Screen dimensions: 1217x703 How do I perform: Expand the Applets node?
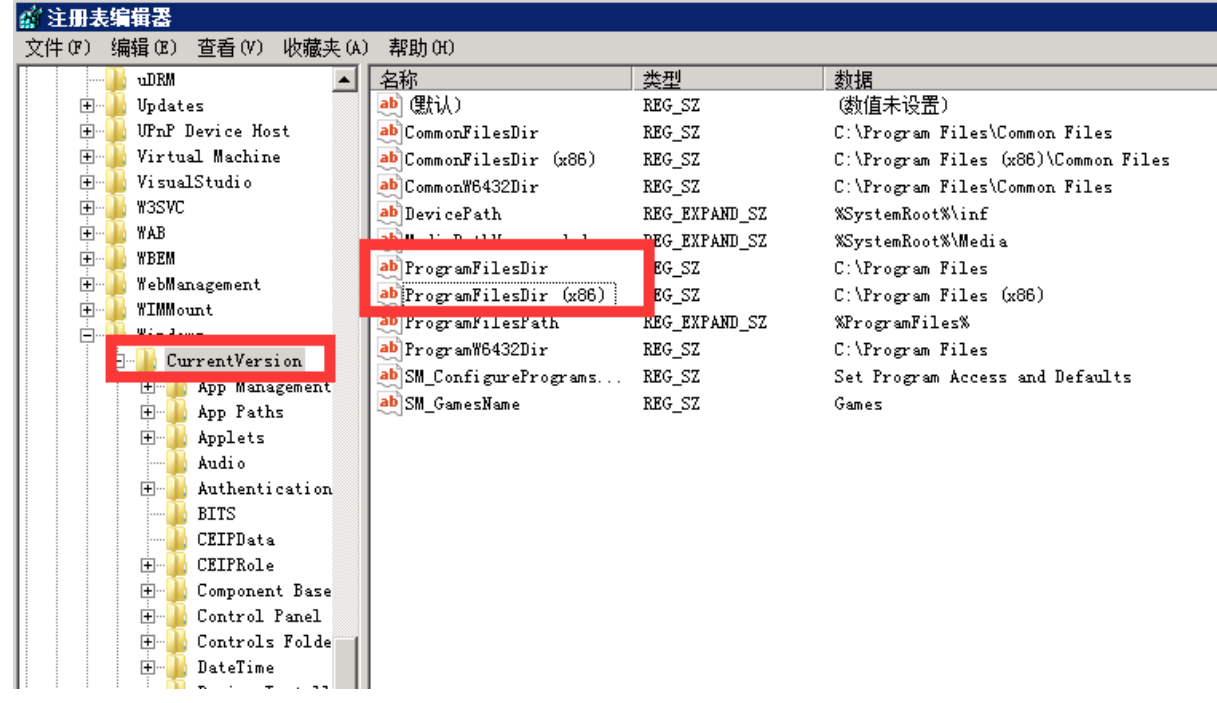click(148, 437)
